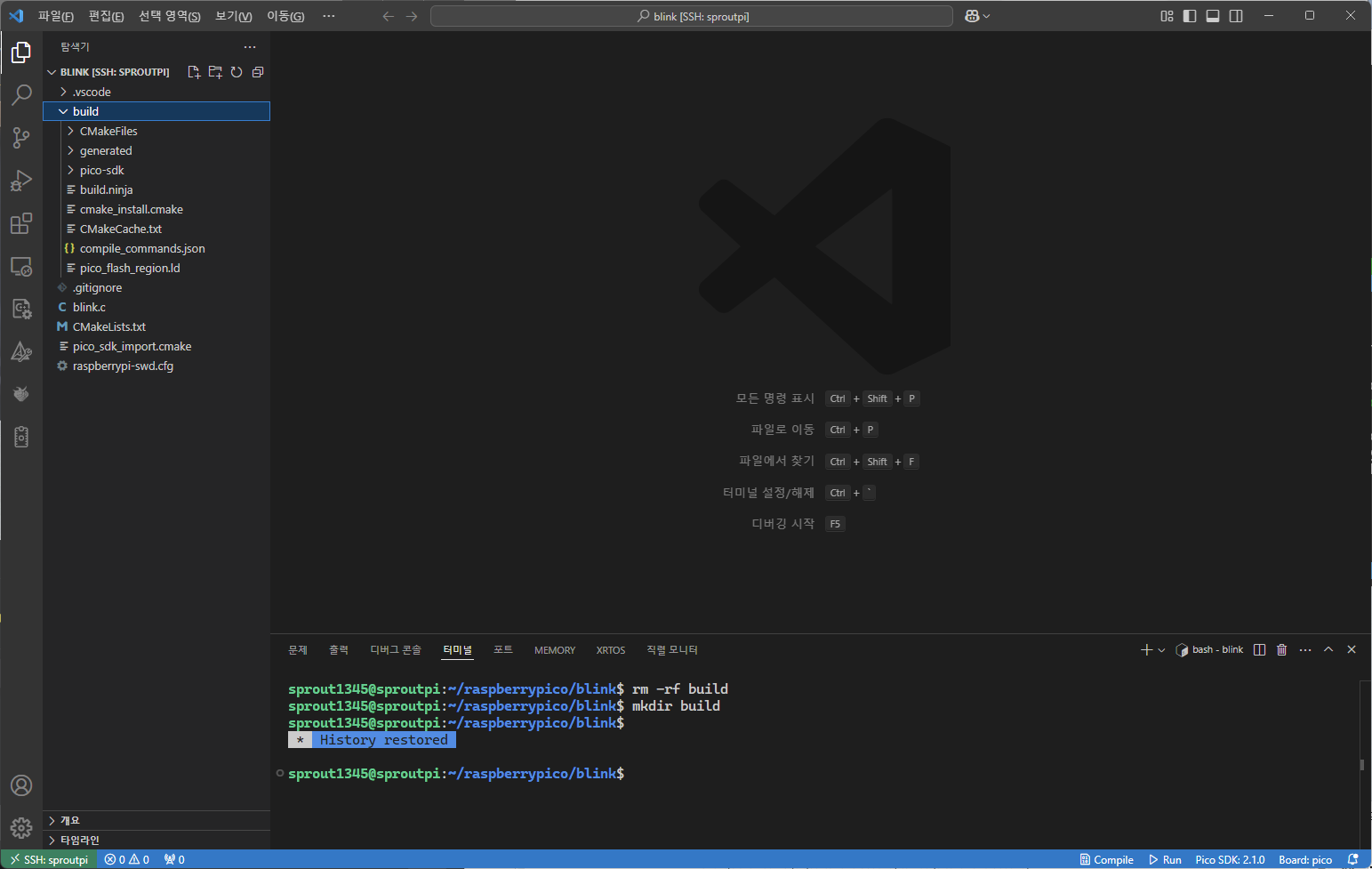Split the terminal pane
The width and height of the screenshot is (1372, 869).
[1259, 650]
